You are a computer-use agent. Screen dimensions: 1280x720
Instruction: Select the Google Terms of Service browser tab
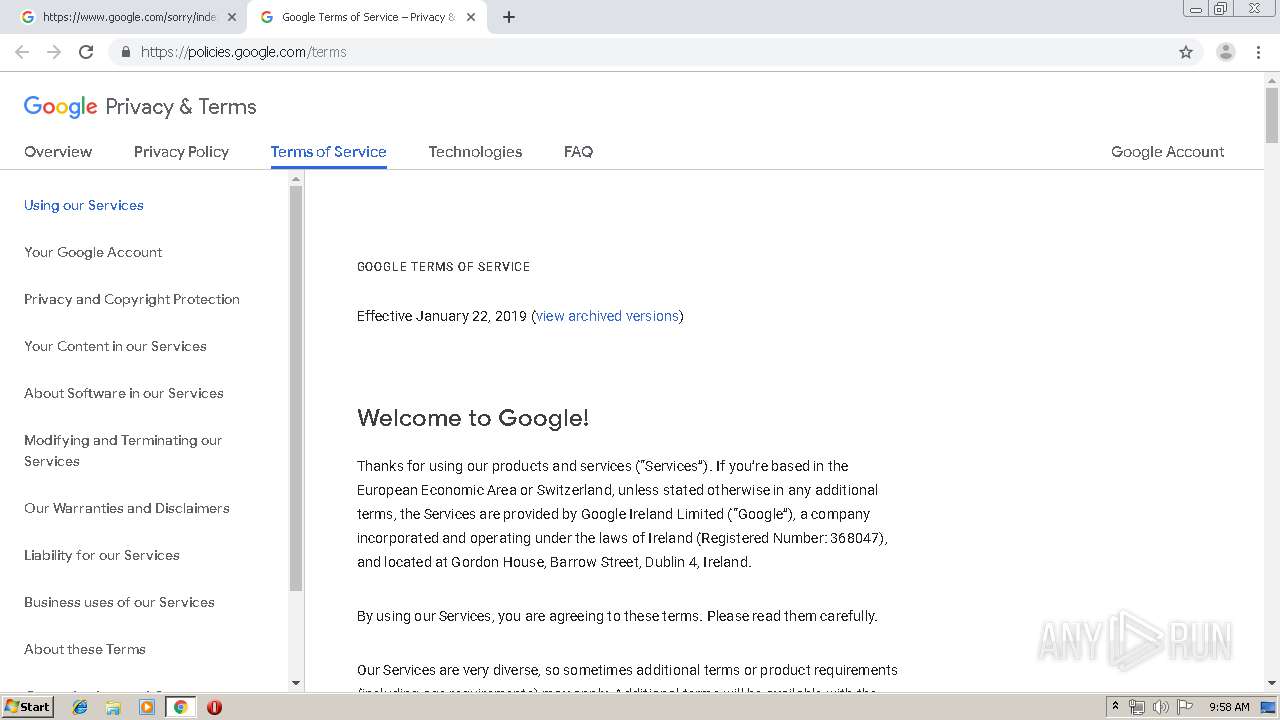(x=366, y=17)
